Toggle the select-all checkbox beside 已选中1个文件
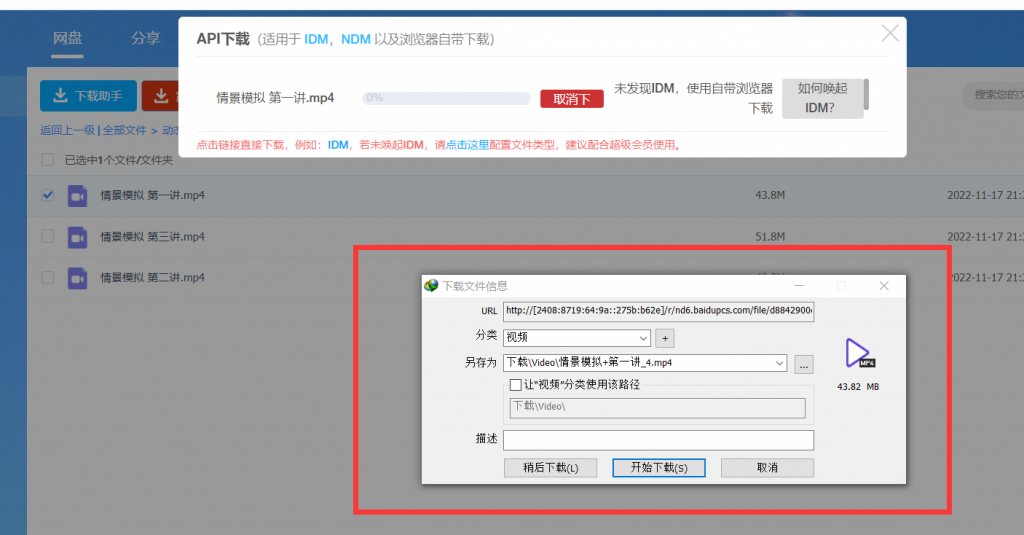Screen dimensions: 1024x535 (x=48, y=159)
